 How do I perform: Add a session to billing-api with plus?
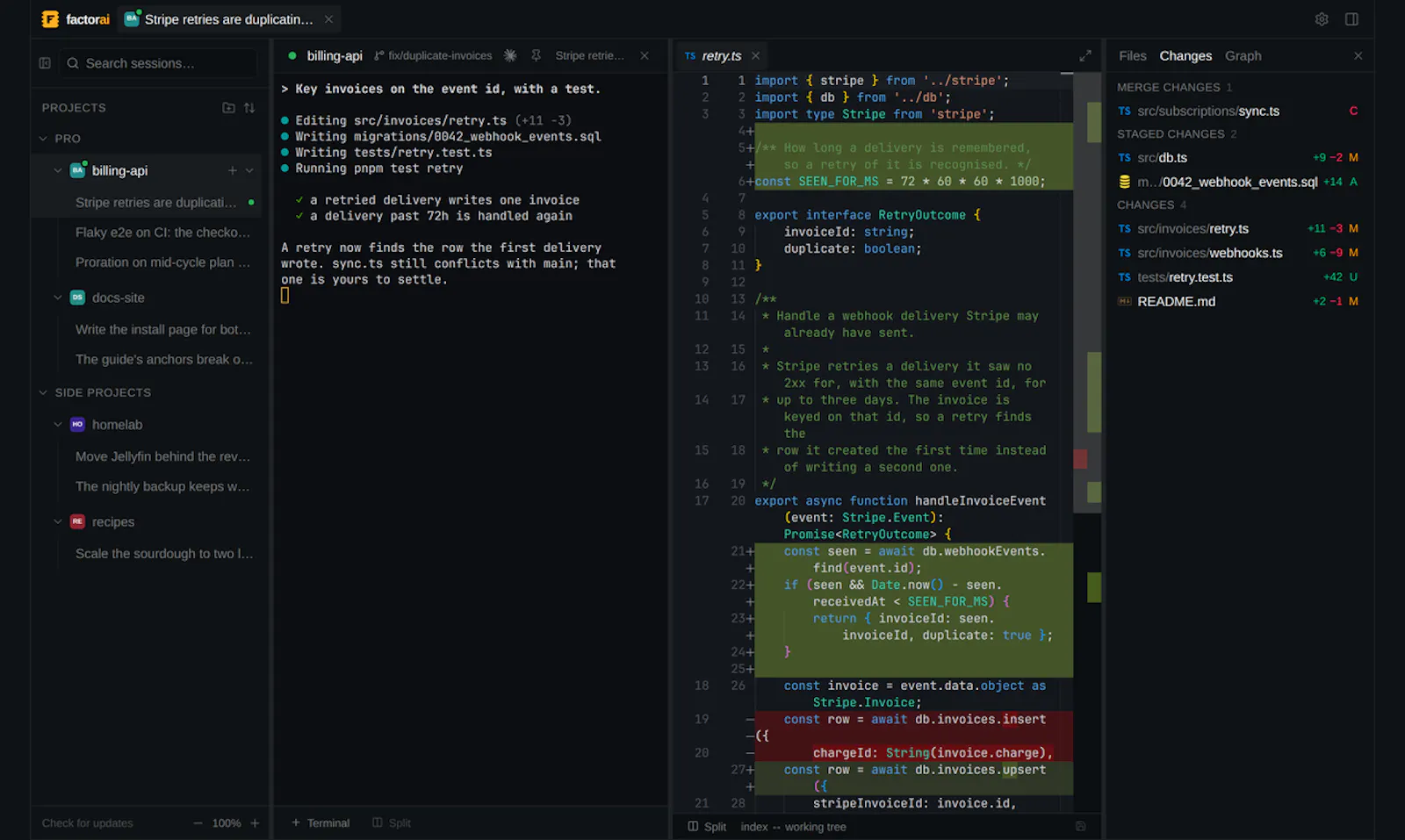click(232, 170)
